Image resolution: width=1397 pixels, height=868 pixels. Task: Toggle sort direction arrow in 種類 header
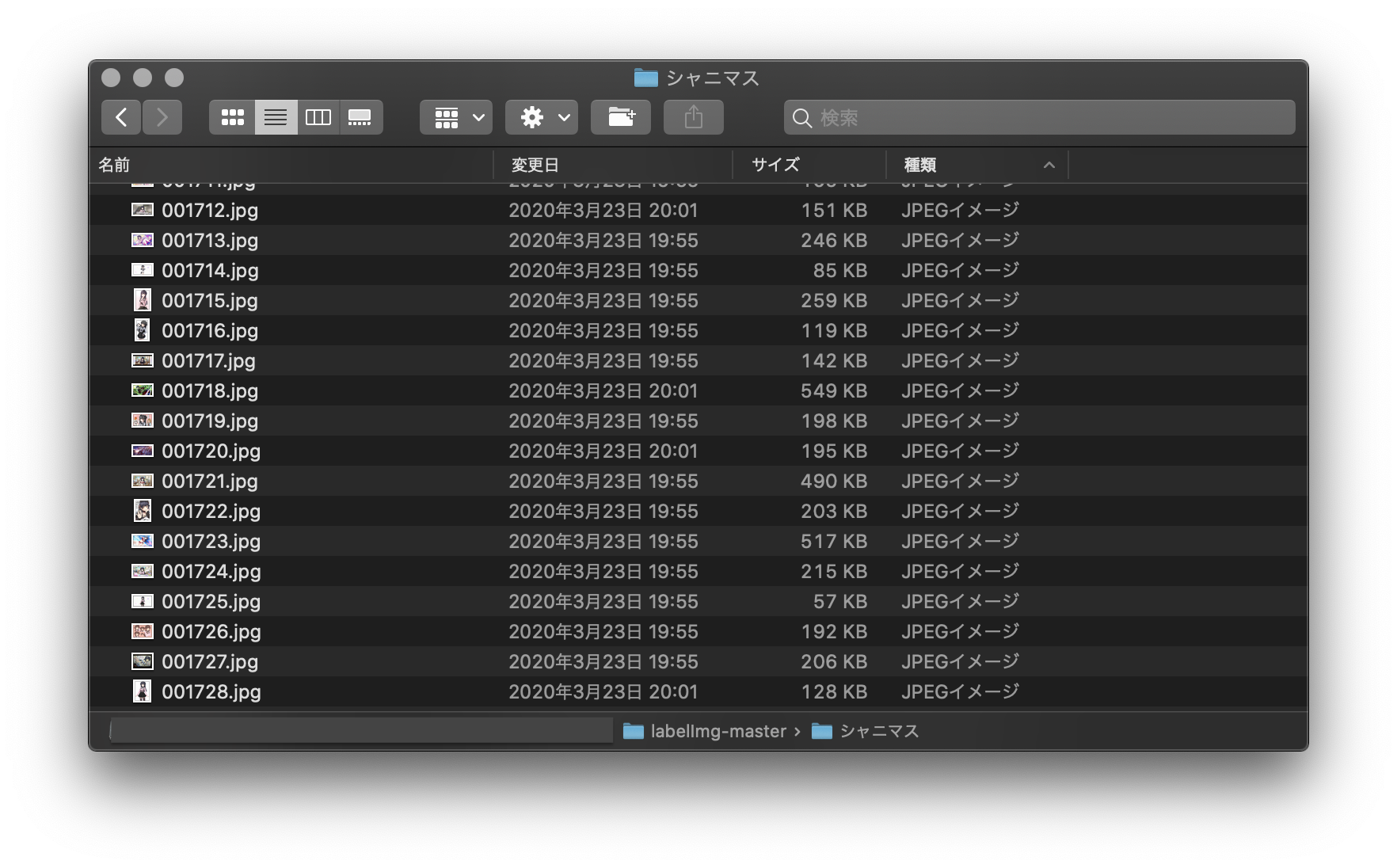[1049, 166]
